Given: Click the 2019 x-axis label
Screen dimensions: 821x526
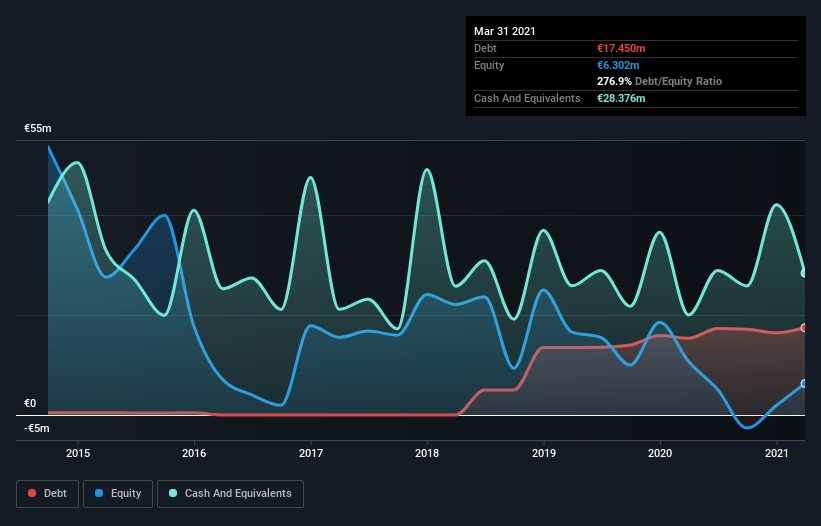Looking at the screenshot, I should pos(544,453).
